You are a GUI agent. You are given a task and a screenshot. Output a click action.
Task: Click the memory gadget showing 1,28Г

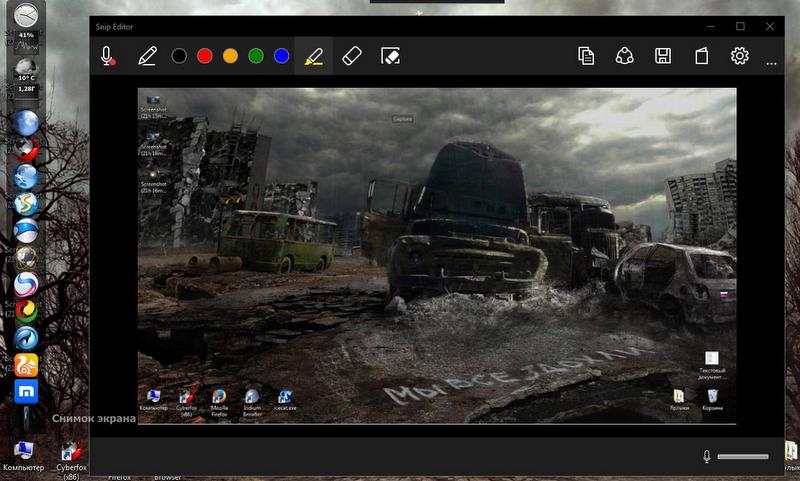coord(26,93)
